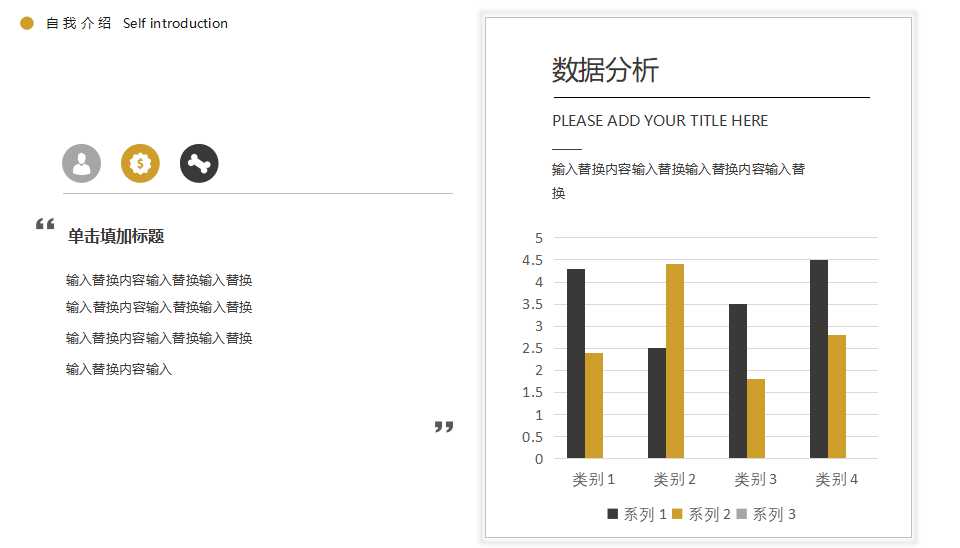Click the 系列 1 dark legend swatch
The height and width of the screenshot is (548, 960).
(612, 514)
